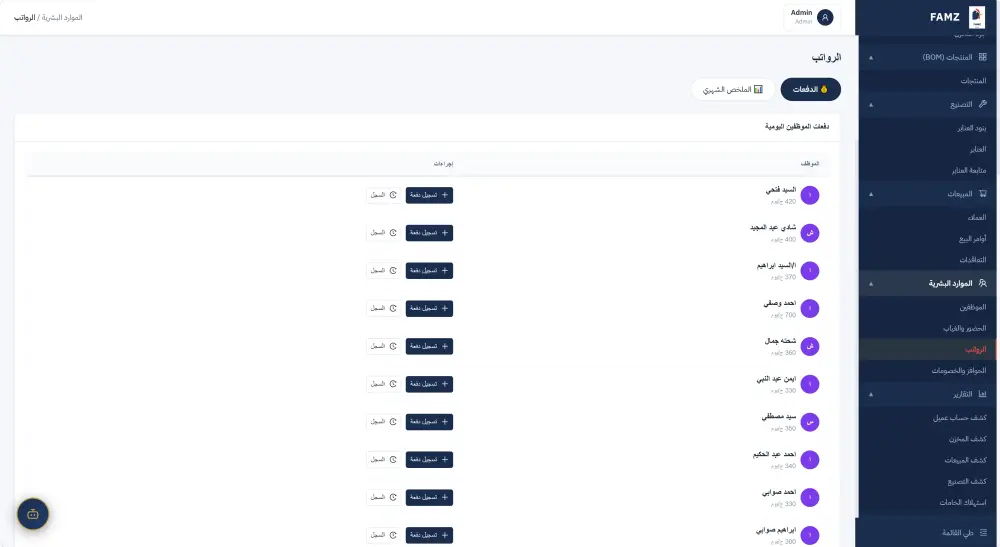Click the avatar of السيد فتحي
This screenshot has width=1000, height=547.
tap(809, 195)
